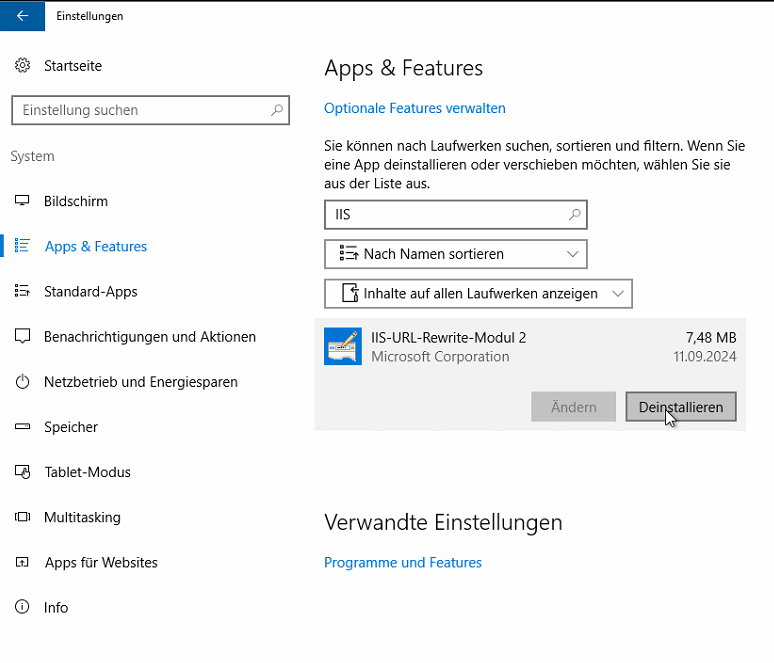Click the Netzbetrieb power icon
This screenshot has height=663, width=774.
[22, 382]
